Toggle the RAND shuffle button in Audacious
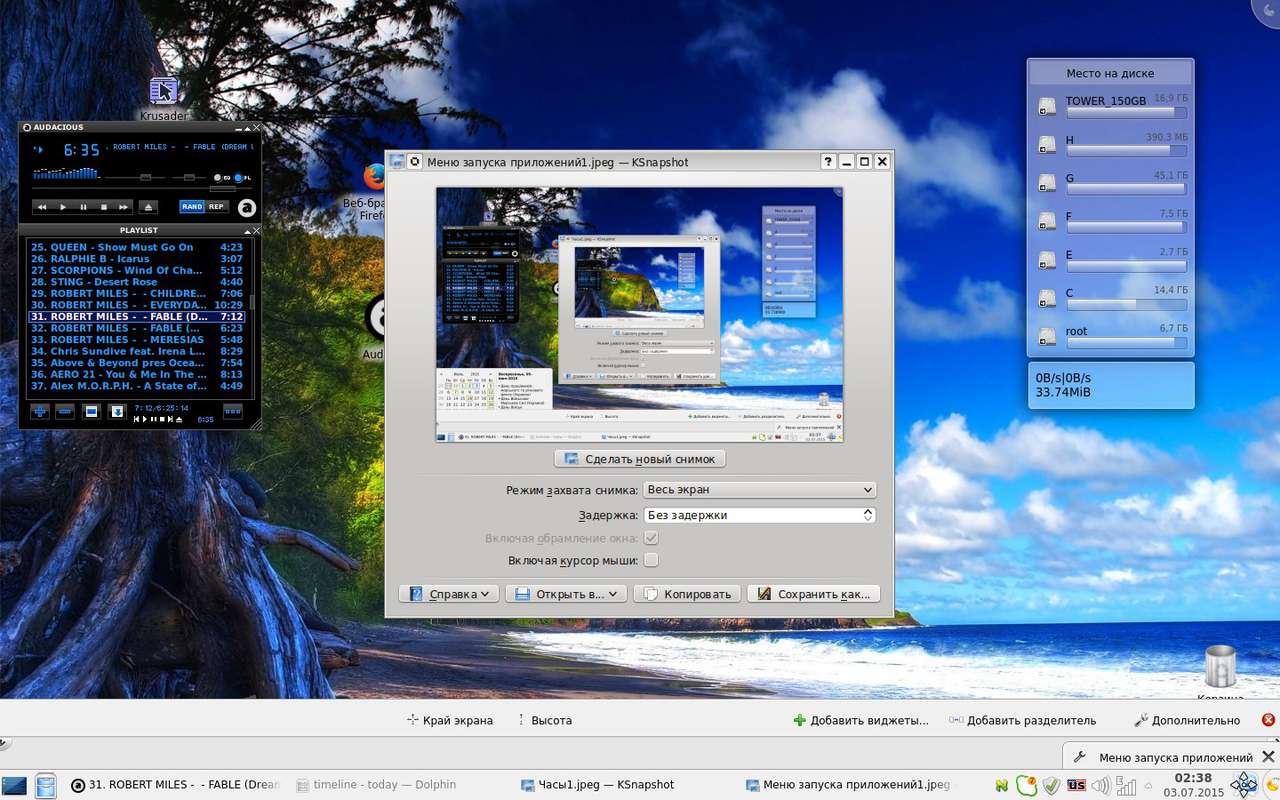Image resolution: width=1280 pixels, height=800 pixels. coord(192,207)
